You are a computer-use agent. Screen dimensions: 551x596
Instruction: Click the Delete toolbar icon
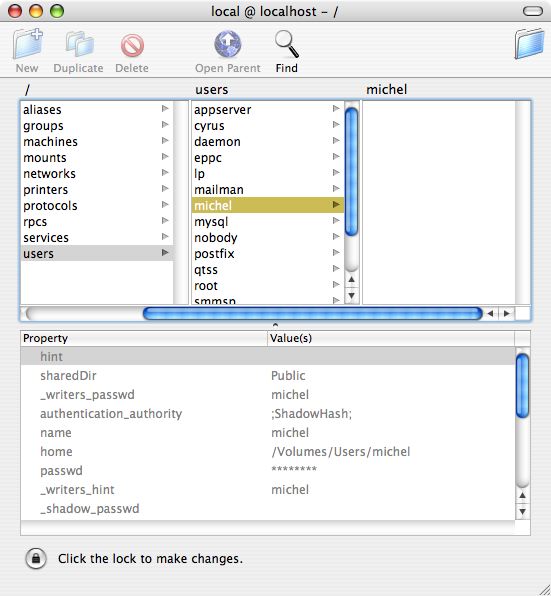click(x=132, y=46)
